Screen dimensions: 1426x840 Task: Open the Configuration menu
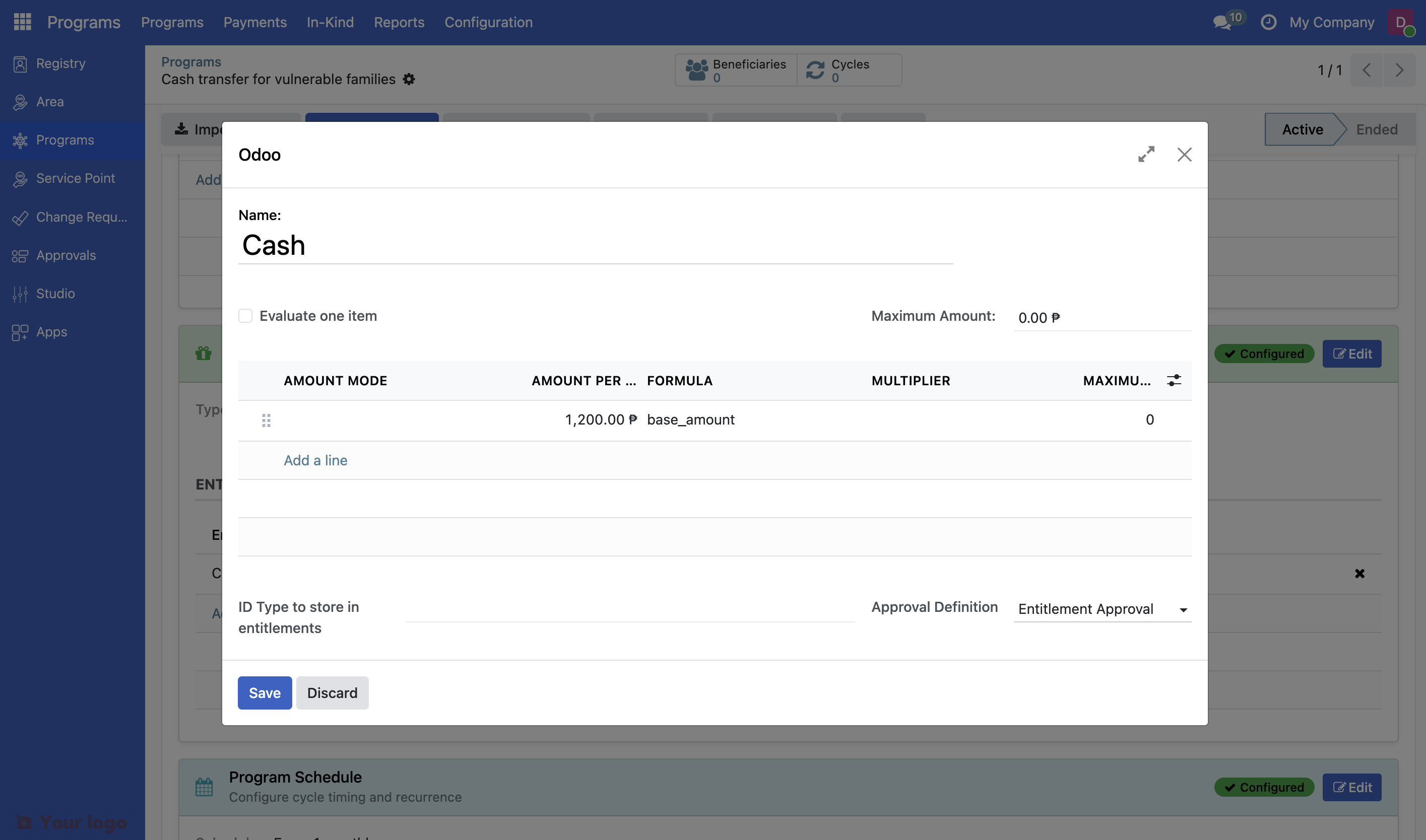[x=488, y=22]
